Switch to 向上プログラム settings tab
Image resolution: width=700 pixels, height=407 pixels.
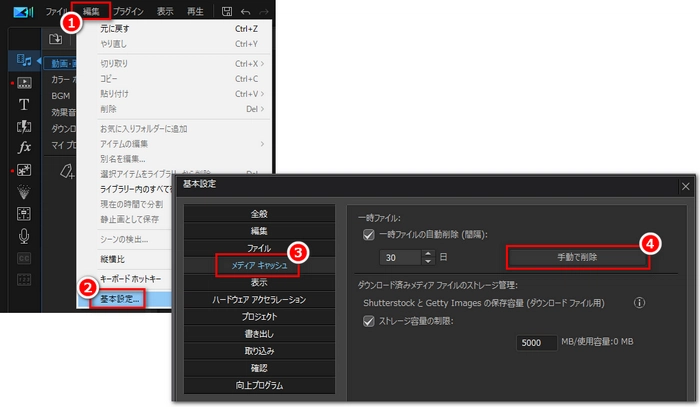click(259, 385)
